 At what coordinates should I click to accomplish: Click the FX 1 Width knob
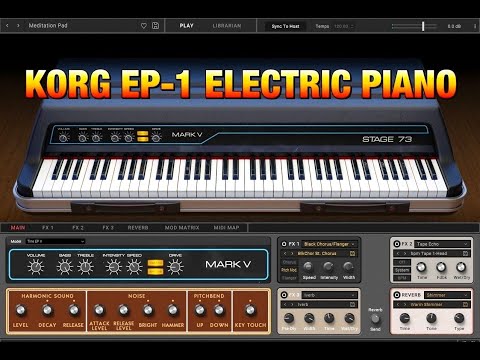point(348,267)
